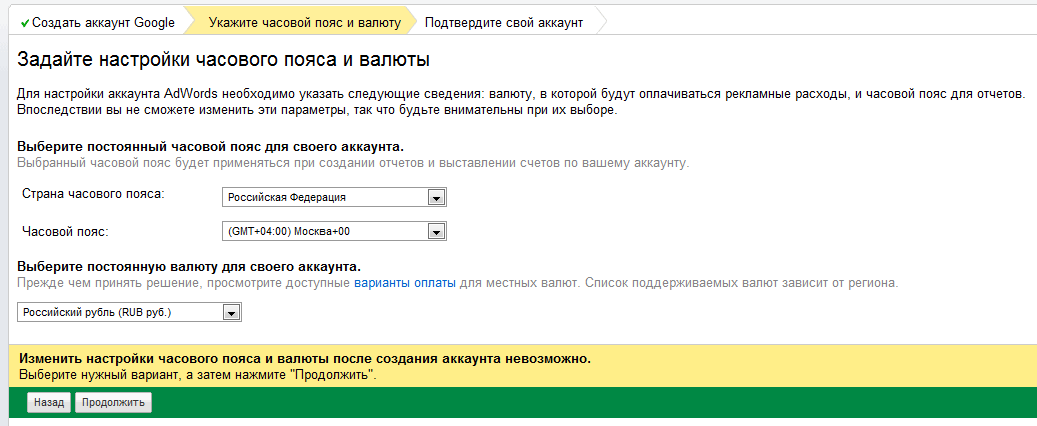Click the arrow on the currency selector
Viewport: 1037px width, 426px height.
pos(230,313)
